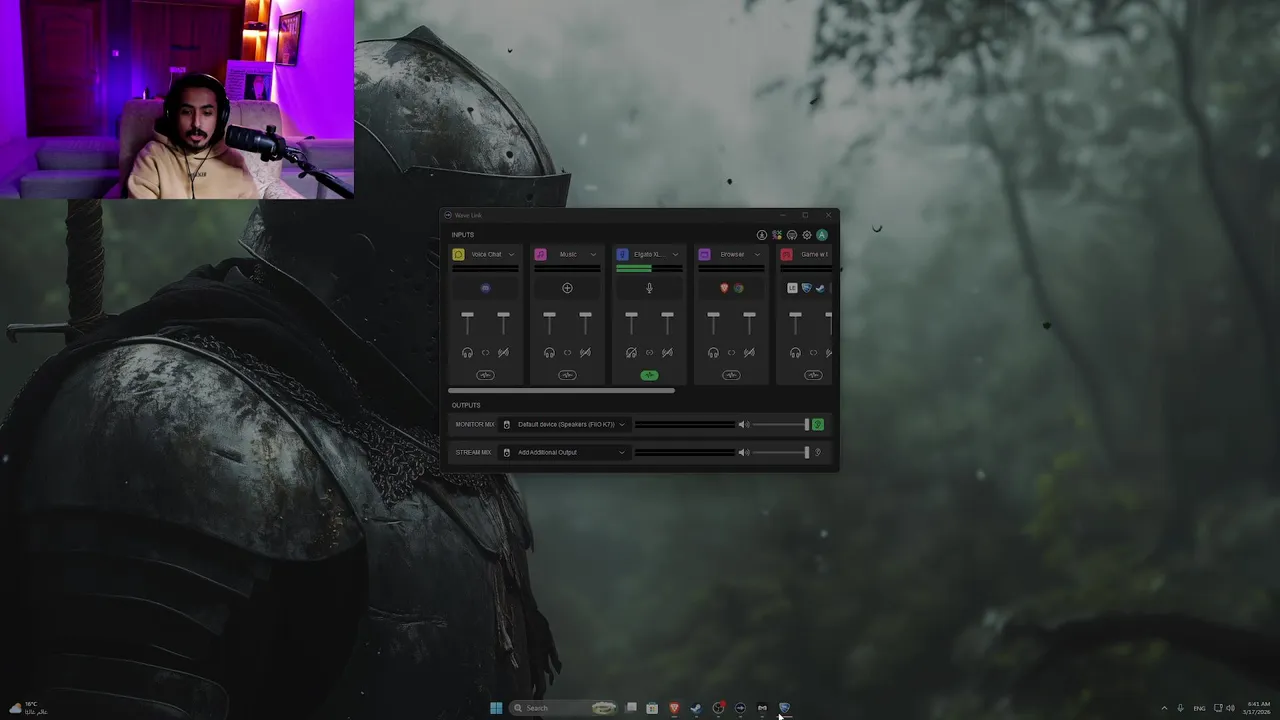Image resolution: width=1280 pixels, height=720 pixels.
Task: Mute the Stream Mix output speaker
Action: point(743,453)
